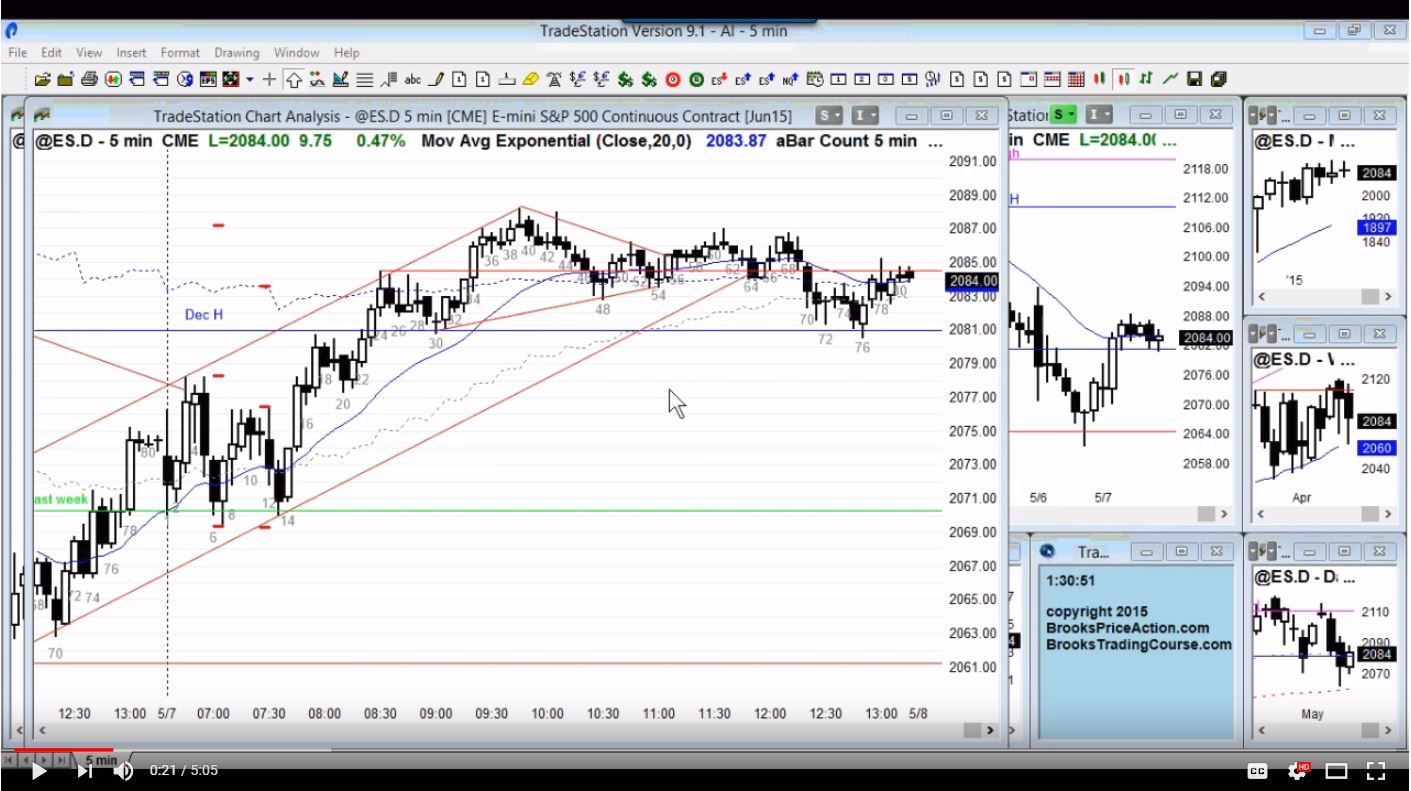Click the globe icon in the toolbar
This screenshot has width=1411, height=791.
(184, 79)
